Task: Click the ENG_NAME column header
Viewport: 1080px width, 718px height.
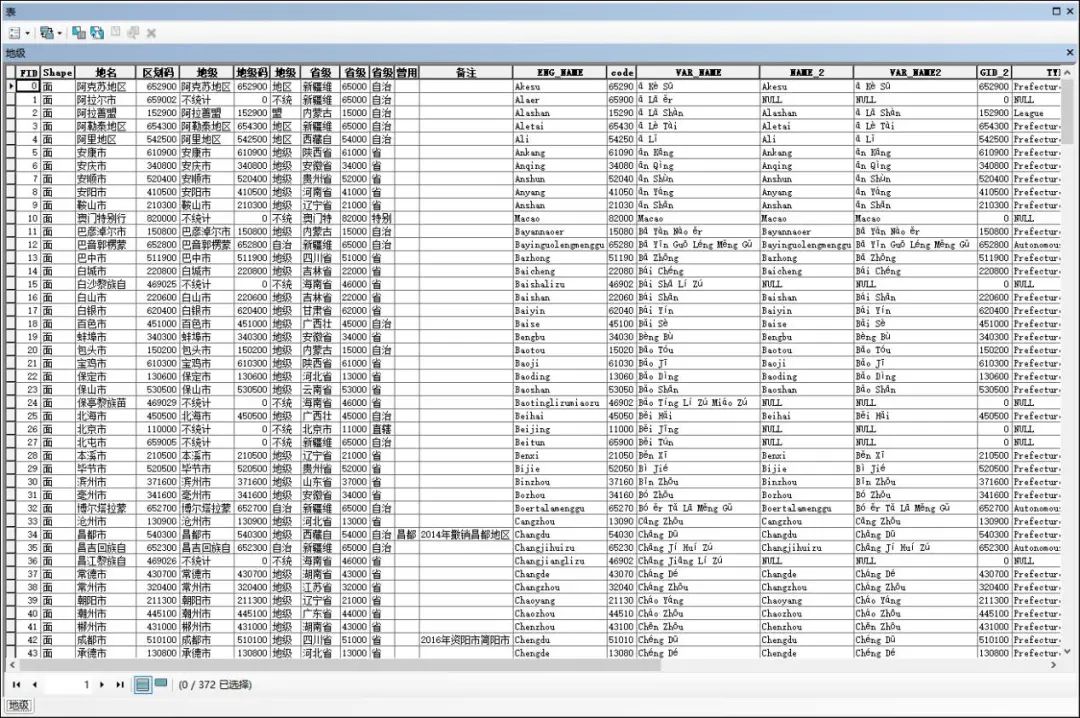Action: pyautogui.click(x=559, y=72)
